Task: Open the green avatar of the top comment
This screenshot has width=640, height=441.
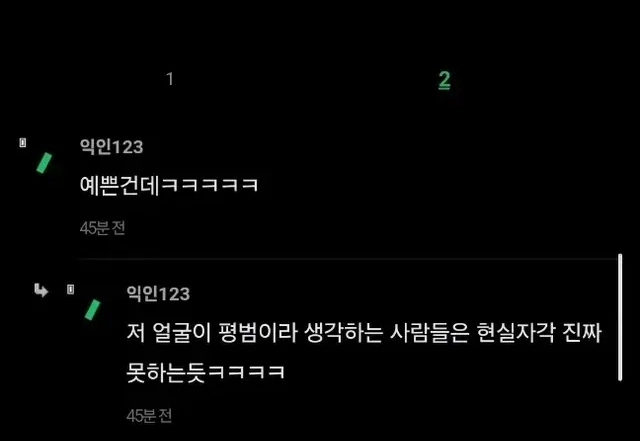Action: click(44, 163)
